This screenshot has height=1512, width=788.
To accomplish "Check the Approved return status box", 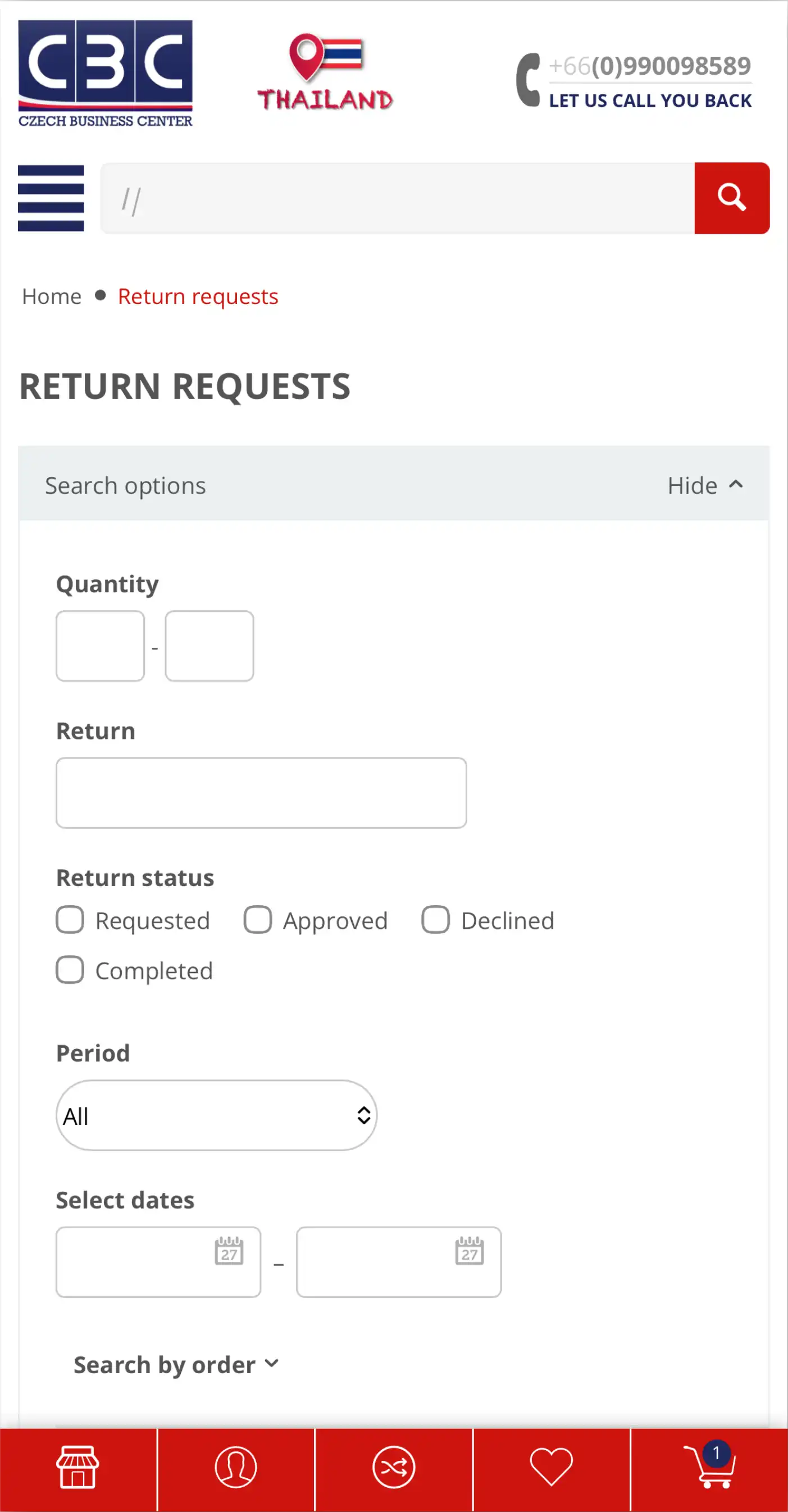I will click(258, 920).
